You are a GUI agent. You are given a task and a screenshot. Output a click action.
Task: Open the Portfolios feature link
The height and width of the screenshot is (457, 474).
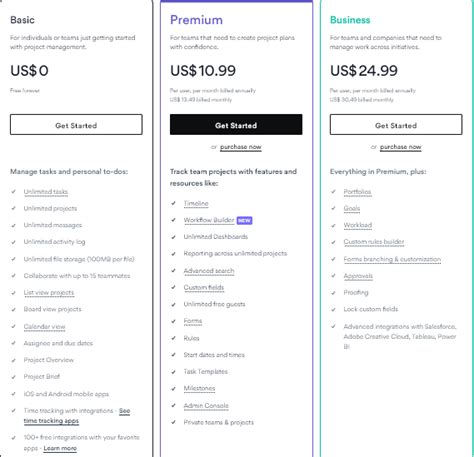point(357,192)
